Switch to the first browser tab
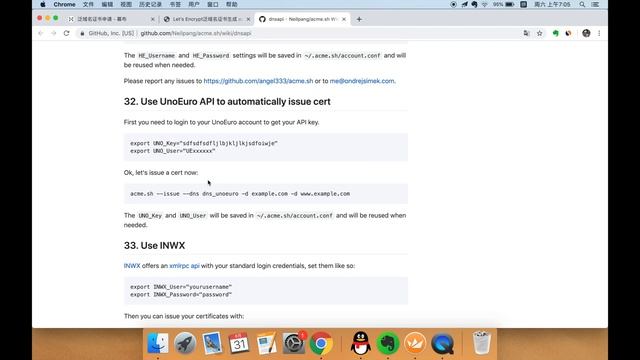 110,19
